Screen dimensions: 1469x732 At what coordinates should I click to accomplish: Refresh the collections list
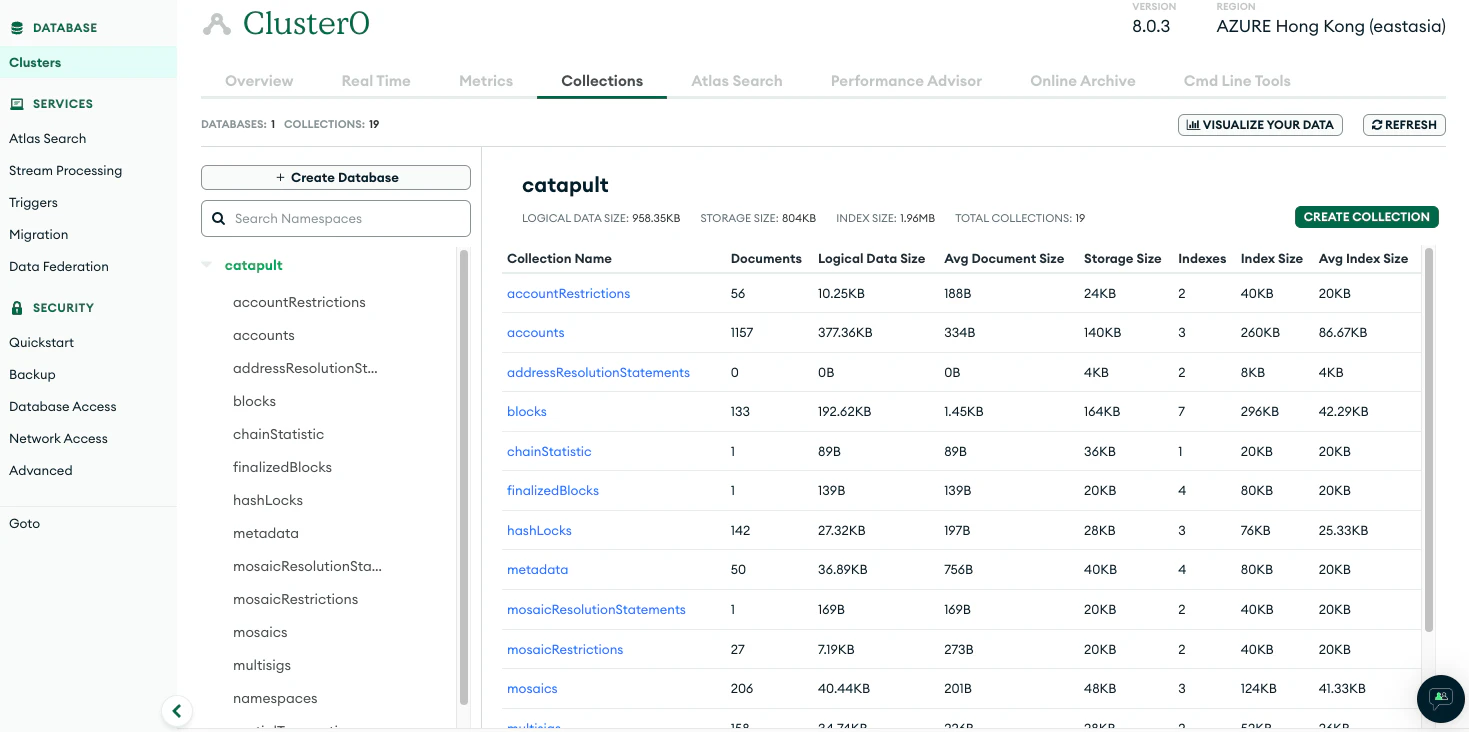point(1404,125)
